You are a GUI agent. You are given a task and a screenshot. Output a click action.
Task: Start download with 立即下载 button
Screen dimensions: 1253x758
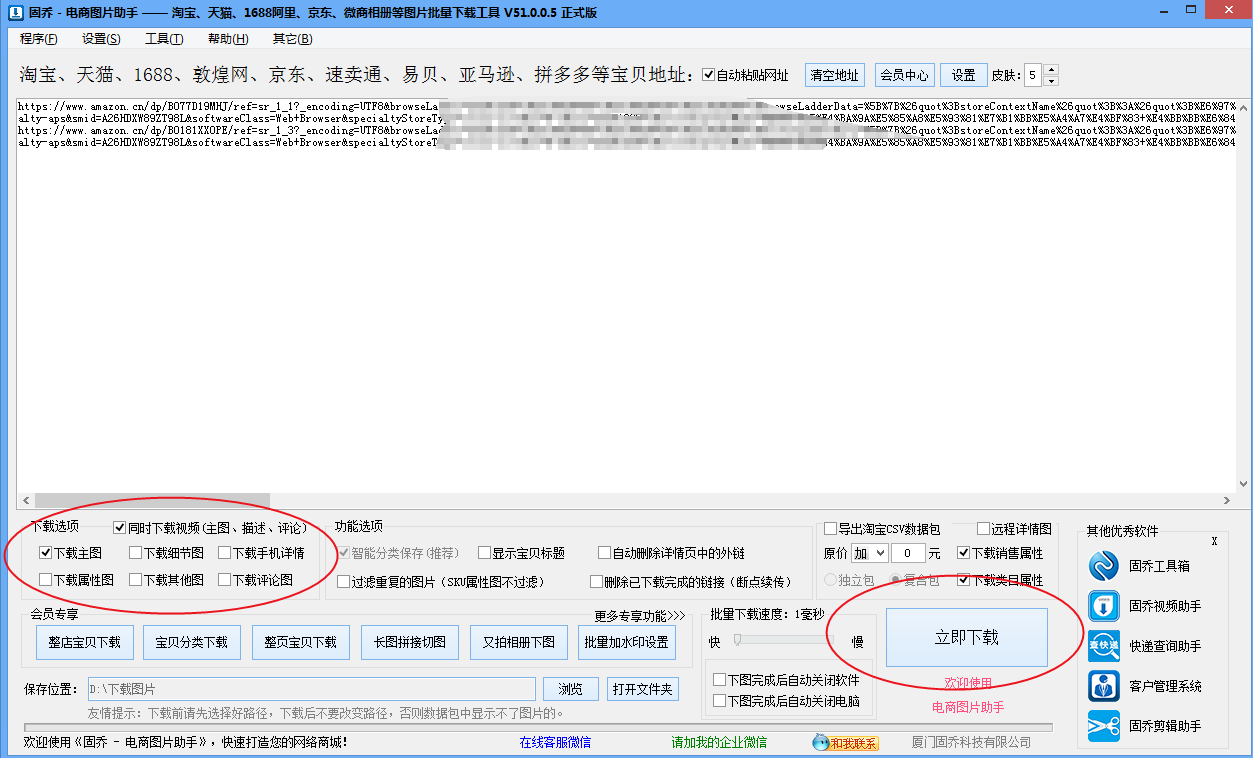[x=967, y=637]
